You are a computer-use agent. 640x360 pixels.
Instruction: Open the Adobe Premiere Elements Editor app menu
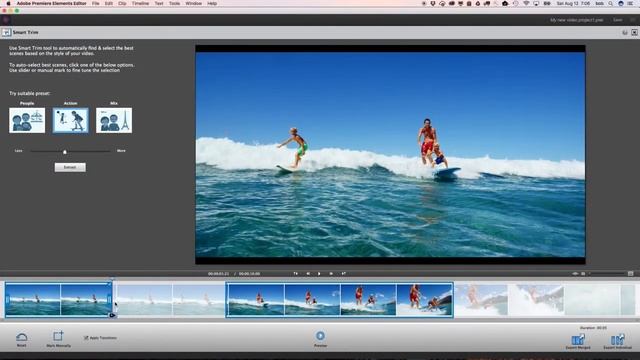tap(51, 3)
